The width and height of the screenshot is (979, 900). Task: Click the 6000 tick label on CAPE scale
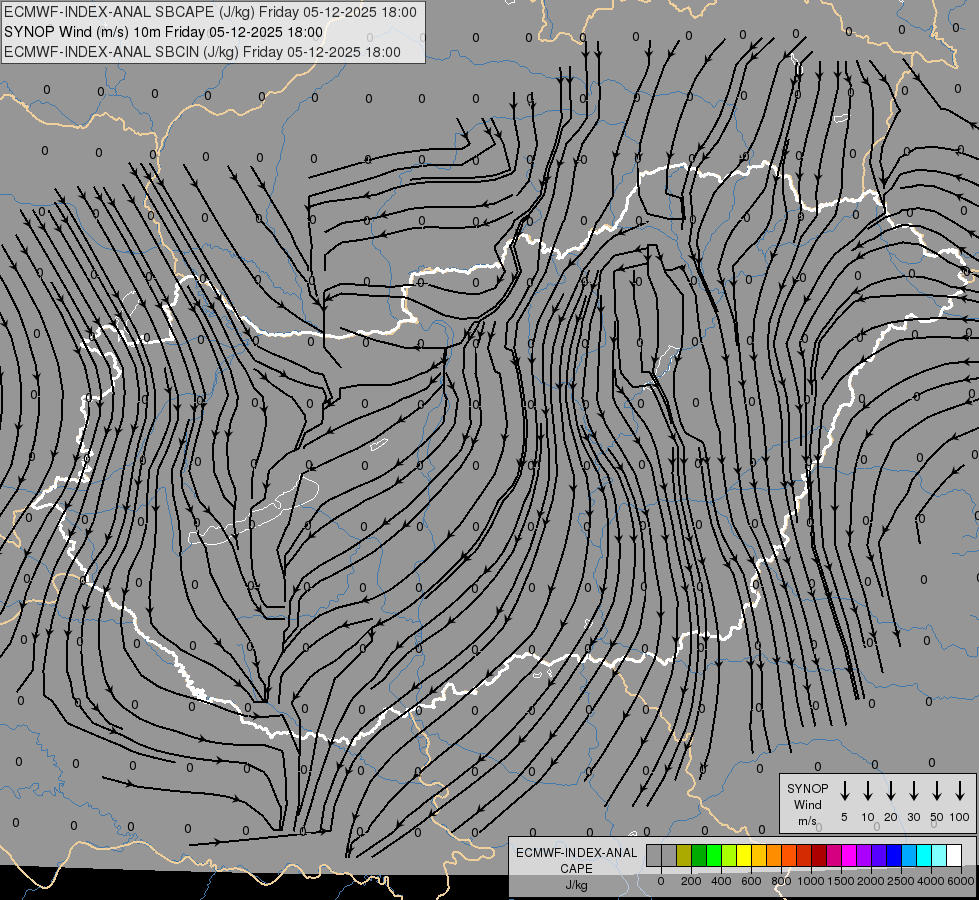pyautogui.click(x=961, y=881)
